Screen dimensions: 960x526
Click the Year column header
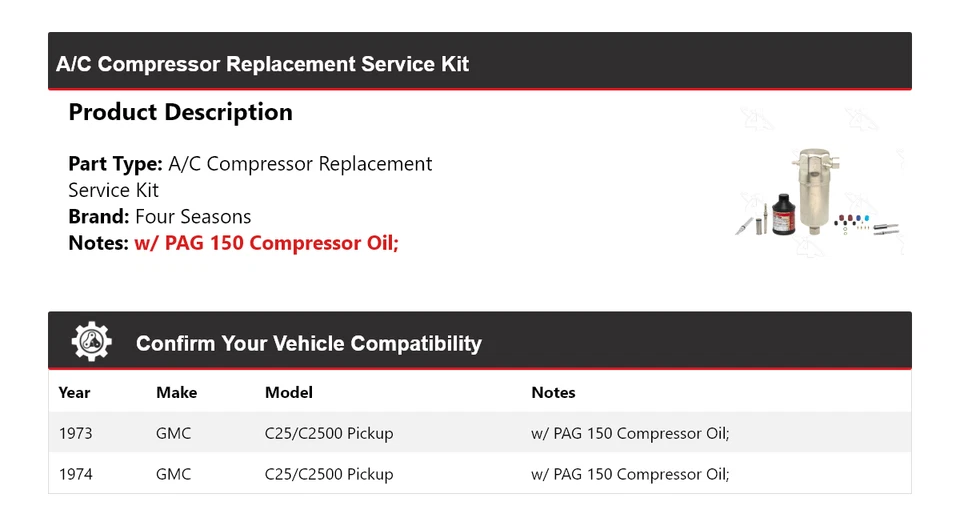pos(74,392)
